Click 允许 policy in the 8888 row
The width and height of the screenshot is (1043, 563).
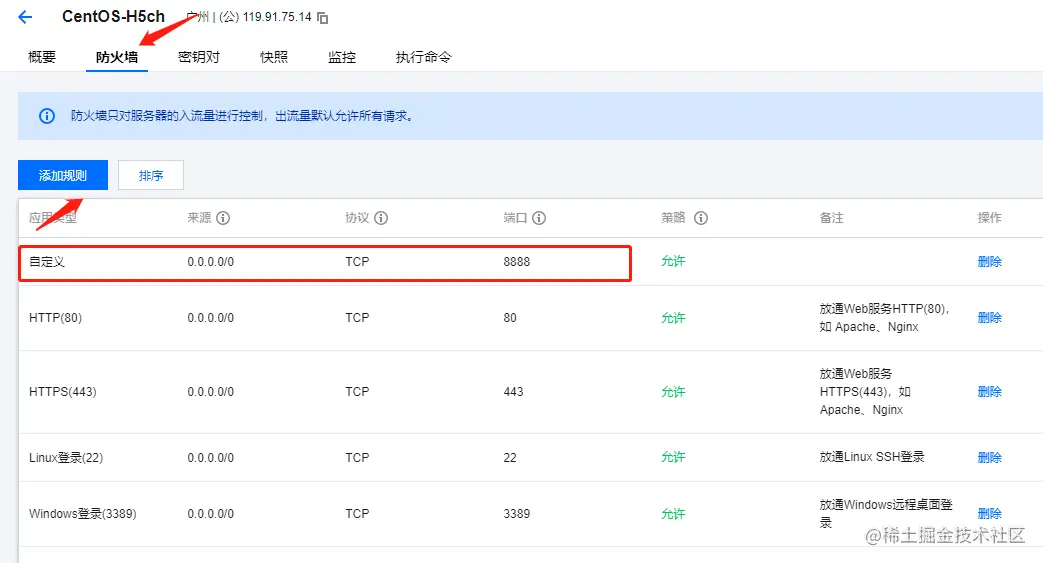point(673,262)
